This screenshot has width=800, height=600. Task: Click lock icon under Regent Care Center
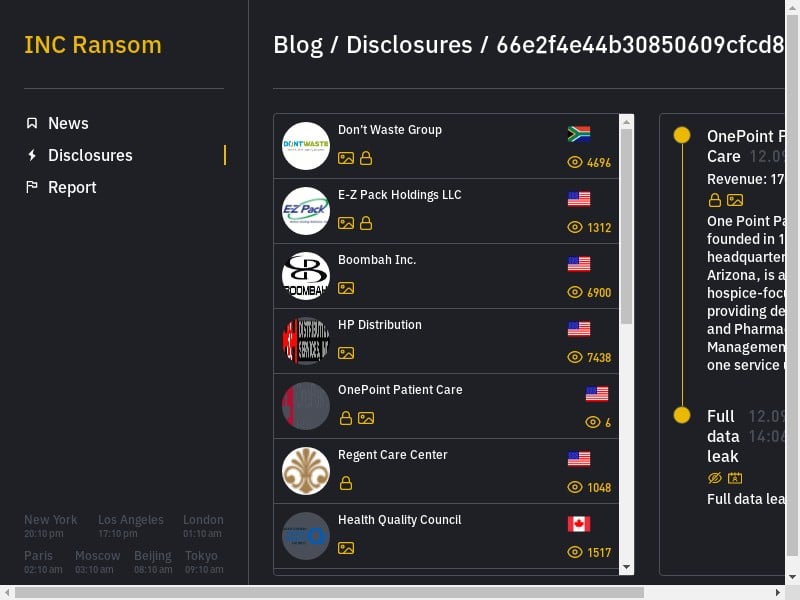(x=346, y=483)
